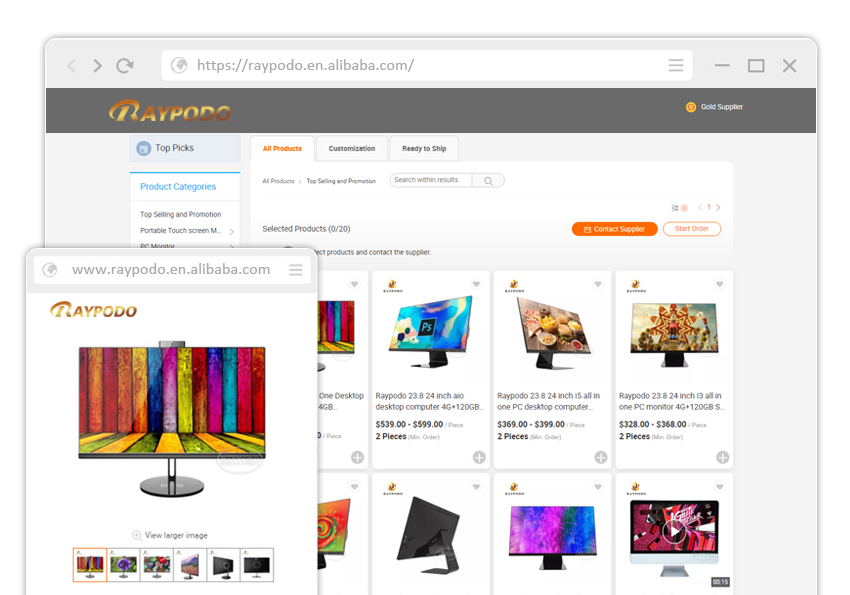Select the last black screen thumbnail

(x=257, y=565)
